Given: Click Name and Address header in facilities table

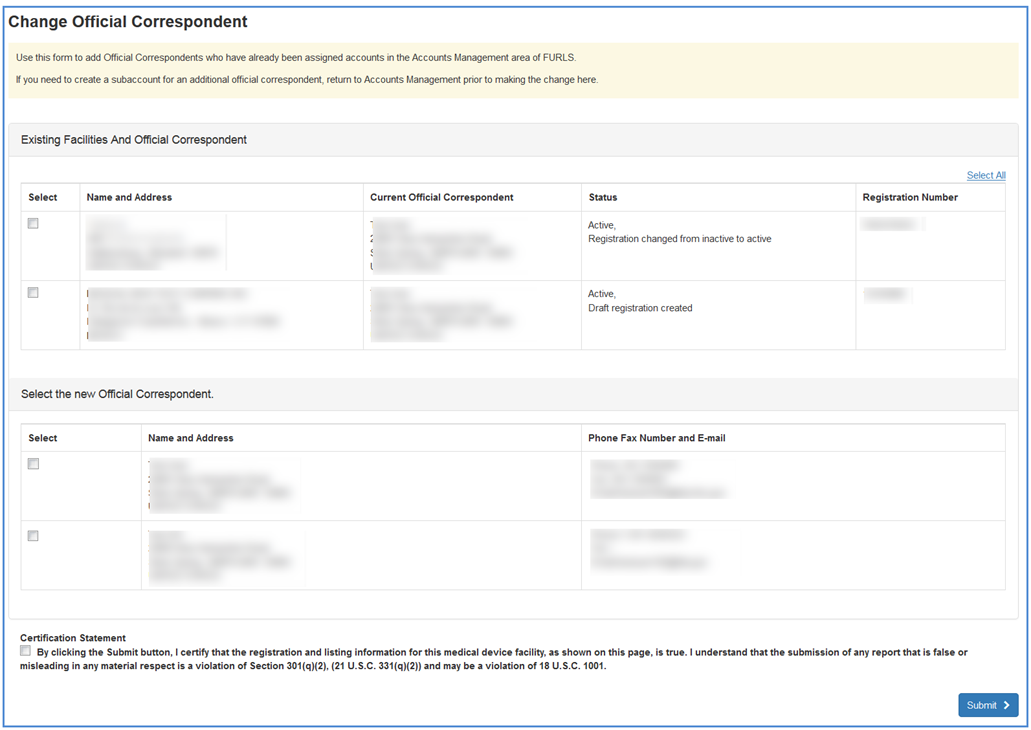Looking at the screenshot, I should pyautogui.click(x=129, y=197).
